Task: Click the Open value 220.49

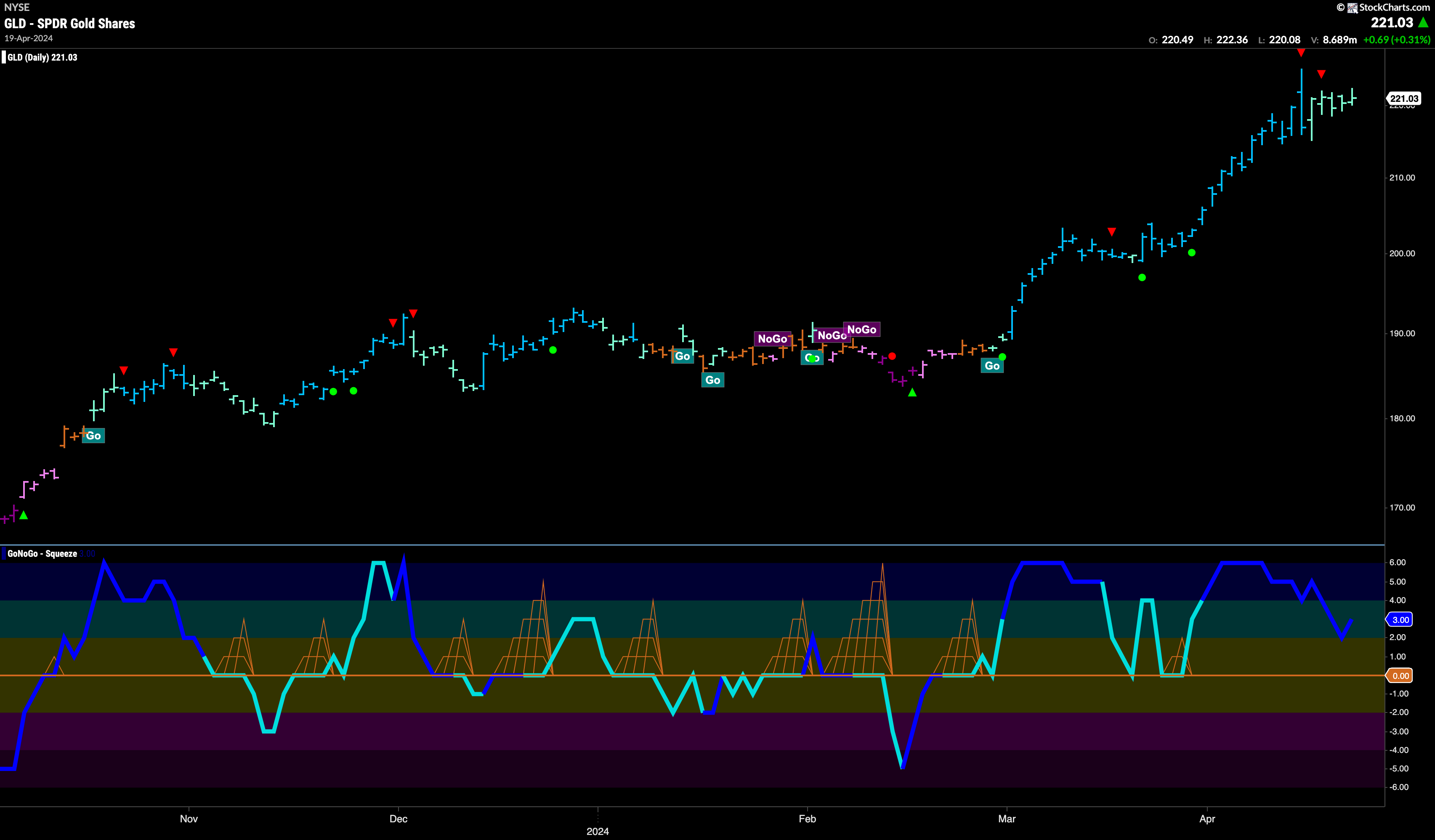Action: coord(1177,40)
